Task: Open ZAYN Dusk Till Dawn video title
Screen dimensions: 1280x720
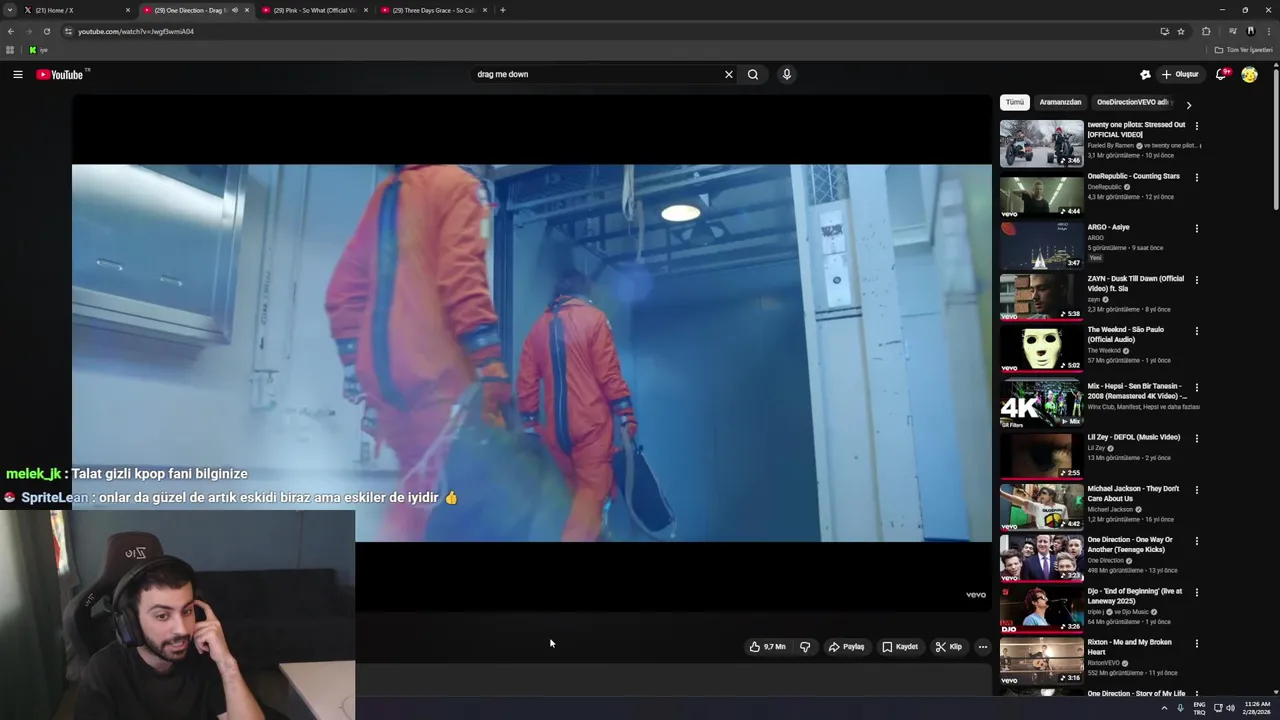Action: tap(1136, 283)
